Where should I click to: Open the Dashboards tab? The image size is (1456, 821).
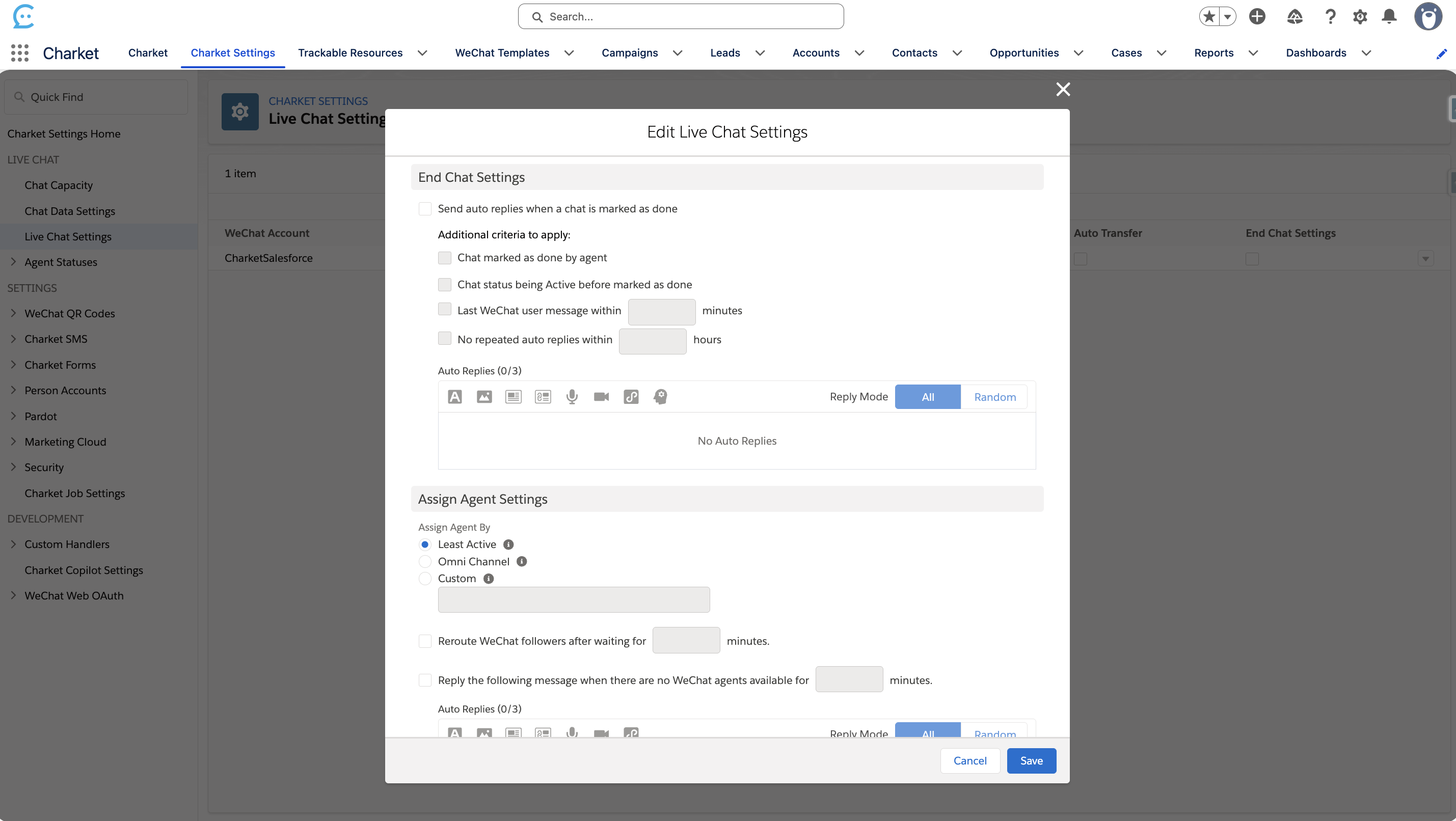point(1316,53)
